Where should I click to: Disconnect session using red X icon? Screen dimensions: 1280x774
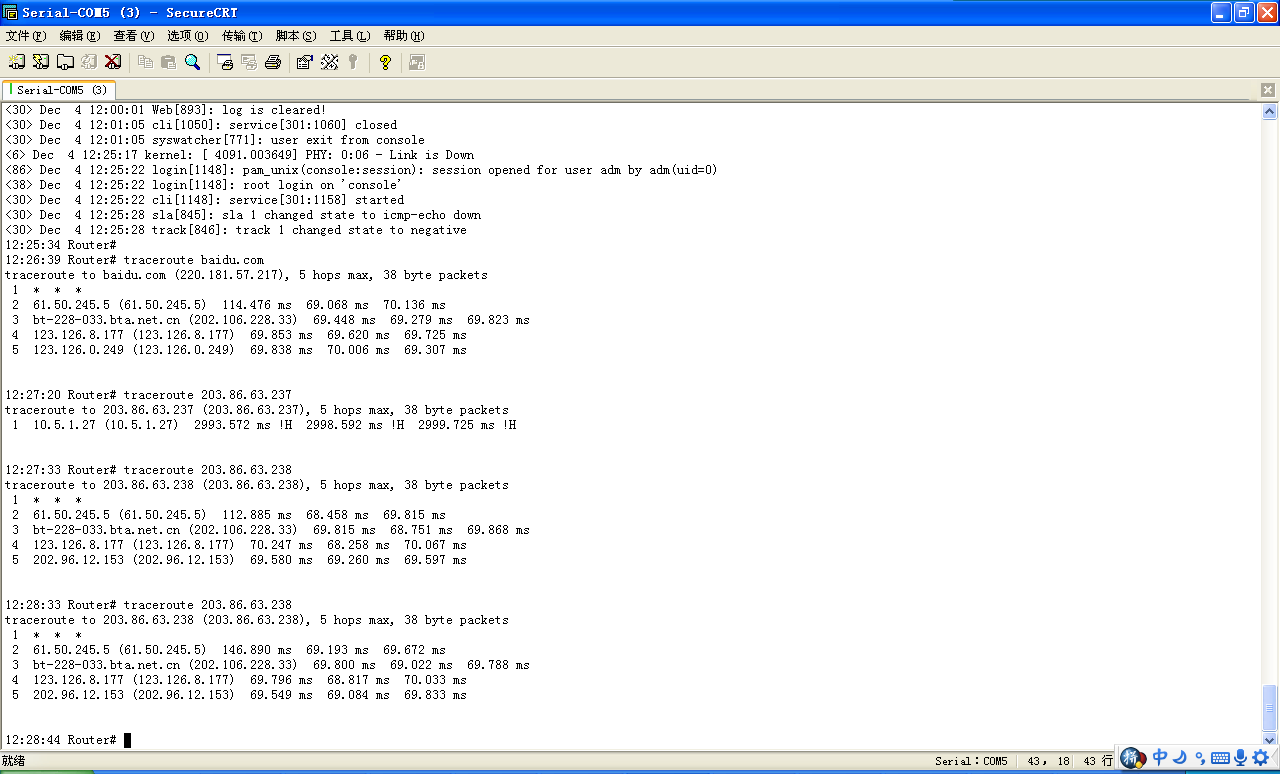coord(113,62)
